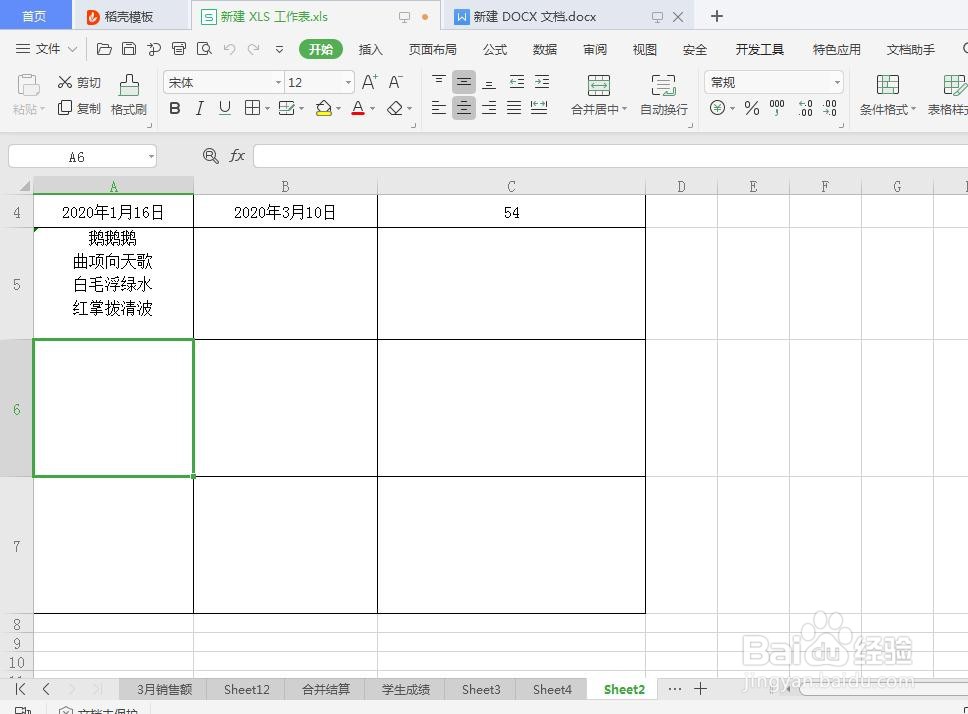The height and width of the screenshot is (714, 968).
Task: Click the Cut (剪切) button
Action: coord(79,83)
